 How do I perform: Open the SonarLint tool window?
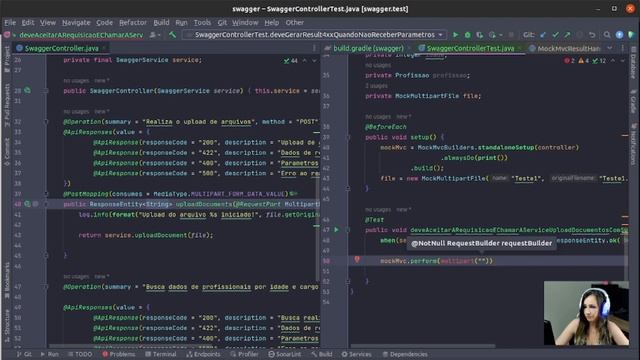(285, 354)
